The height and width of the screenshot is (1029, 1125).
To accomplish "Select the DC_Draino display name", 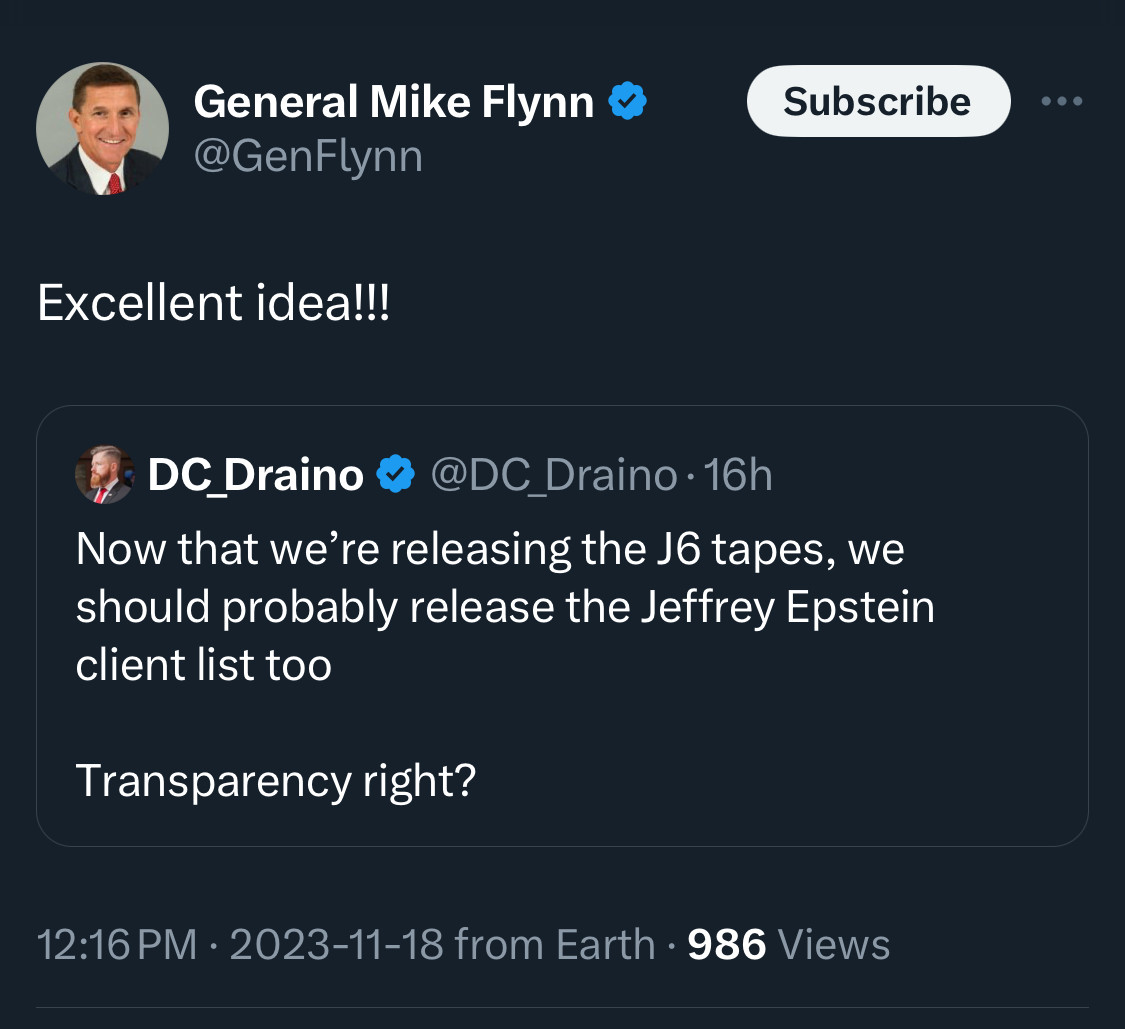I will point(255,475).
